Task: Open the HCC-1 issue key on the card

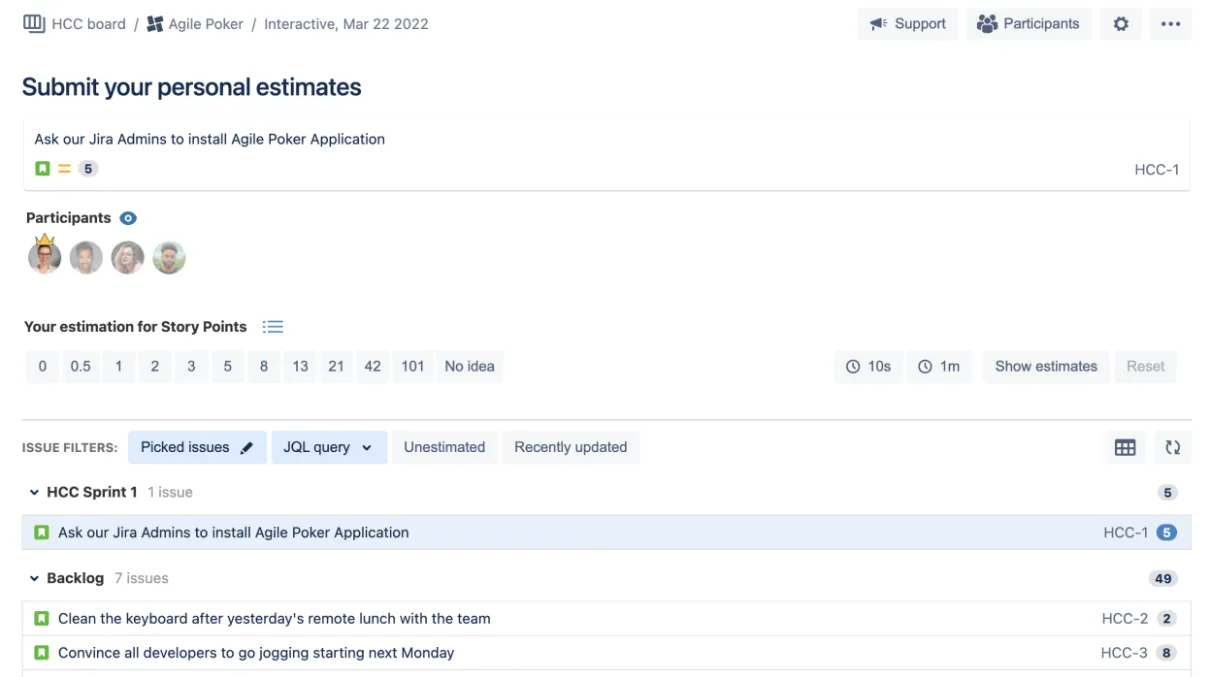Action: (x=1157, y=169)
